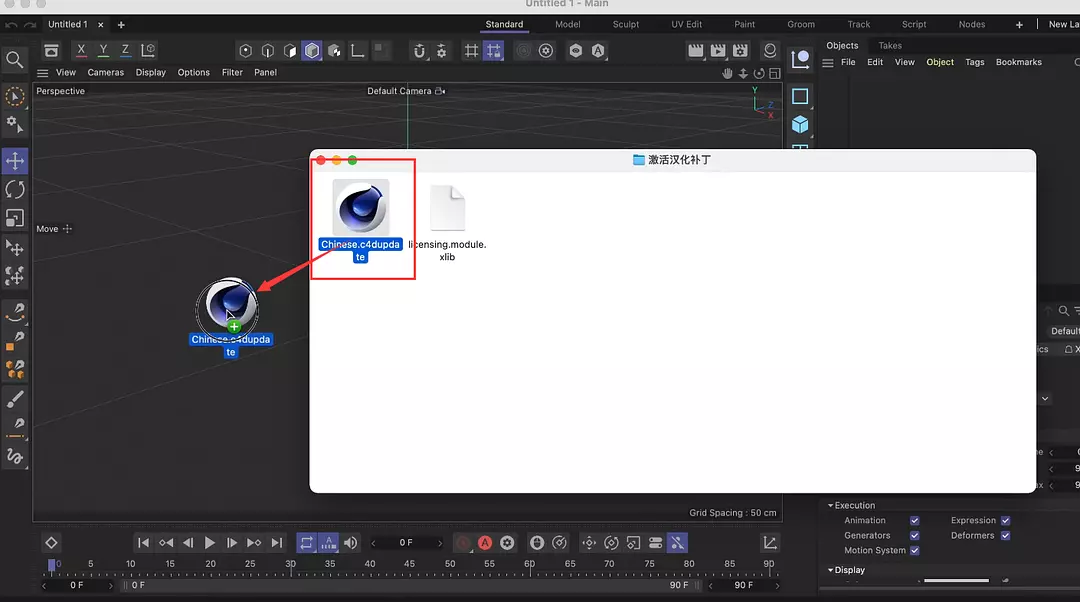
Task: Select the Move tool
Action: tap(14, 160)
